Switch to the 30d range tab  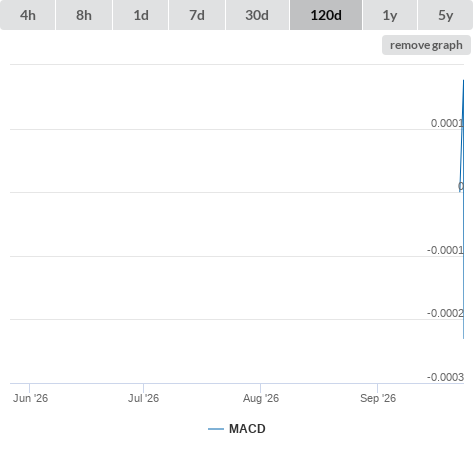tap(257, 15)
